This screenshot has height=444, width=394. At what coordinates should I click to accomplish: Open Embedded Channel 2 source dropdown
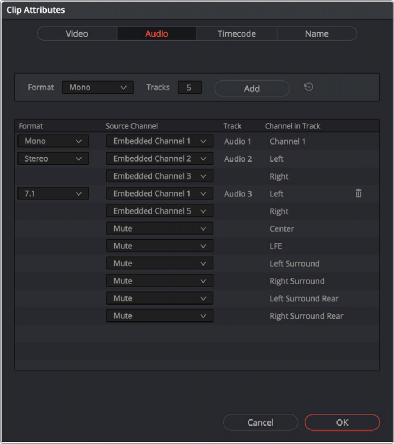[160, 159]
